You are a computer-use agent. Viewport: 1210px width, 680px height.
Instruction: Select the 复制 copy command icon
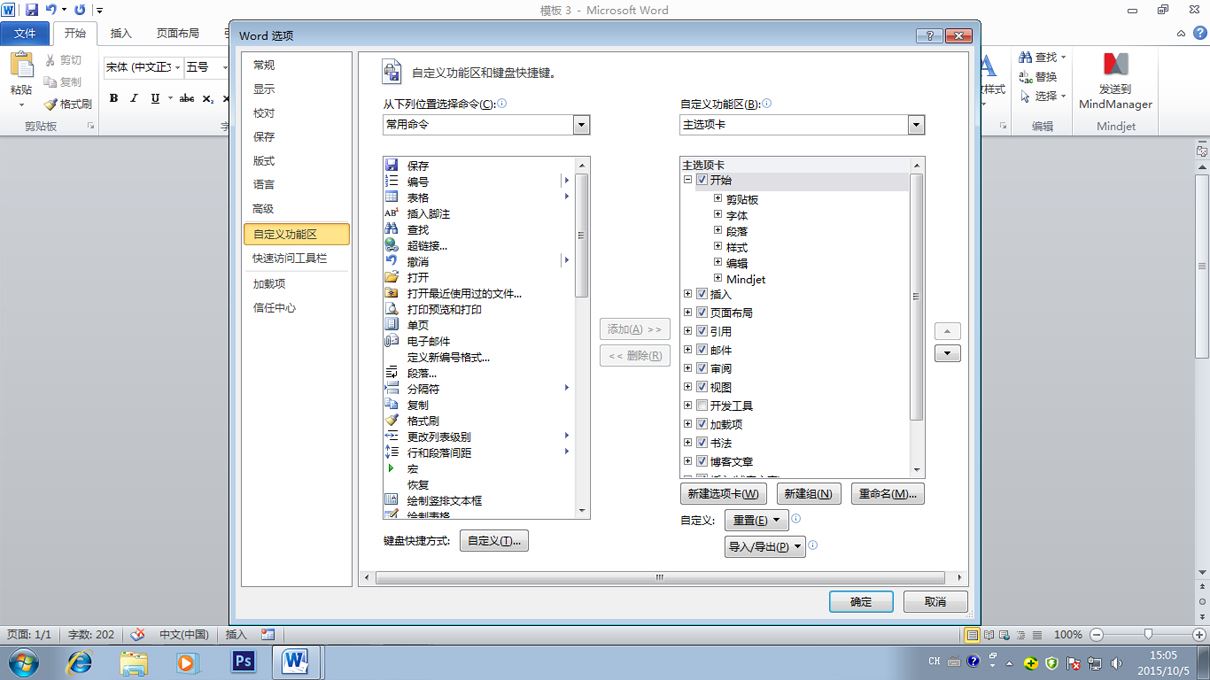(392, 404)
